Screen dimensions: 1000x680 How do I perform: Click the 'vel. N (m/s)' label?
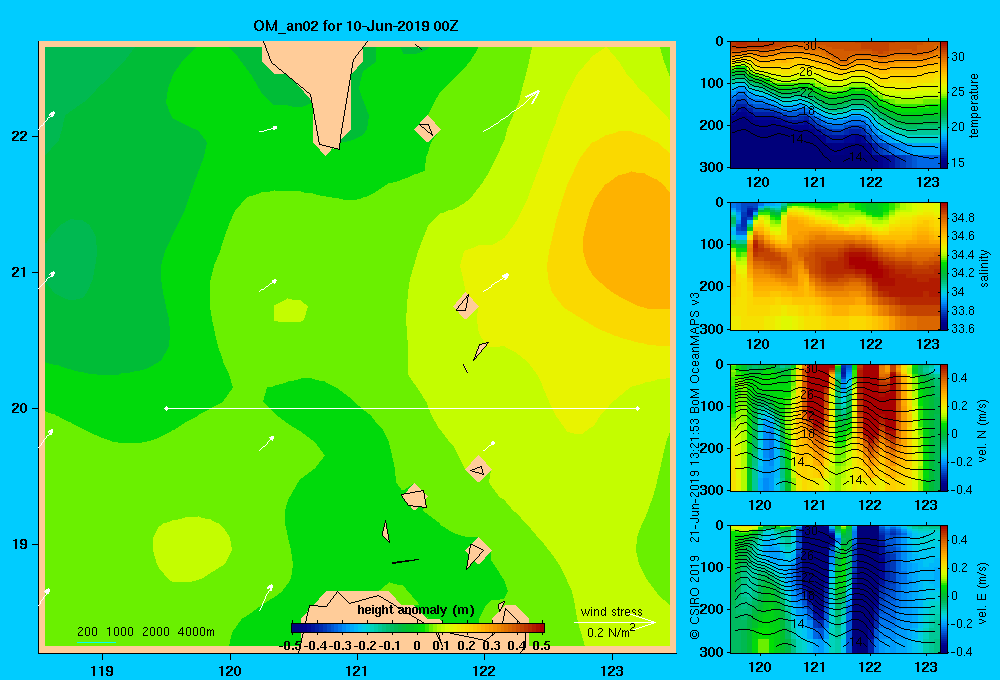pos(982,431)
